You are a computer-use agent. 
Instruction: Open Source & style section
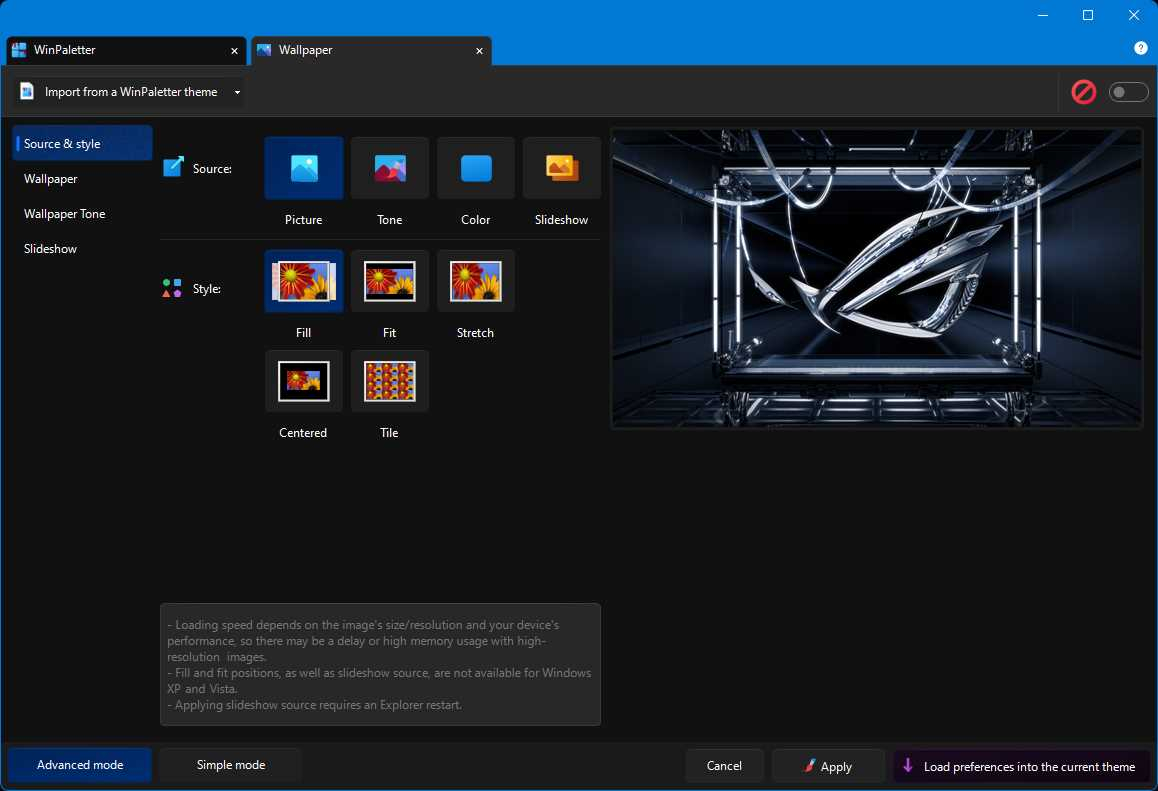[82, 143]
